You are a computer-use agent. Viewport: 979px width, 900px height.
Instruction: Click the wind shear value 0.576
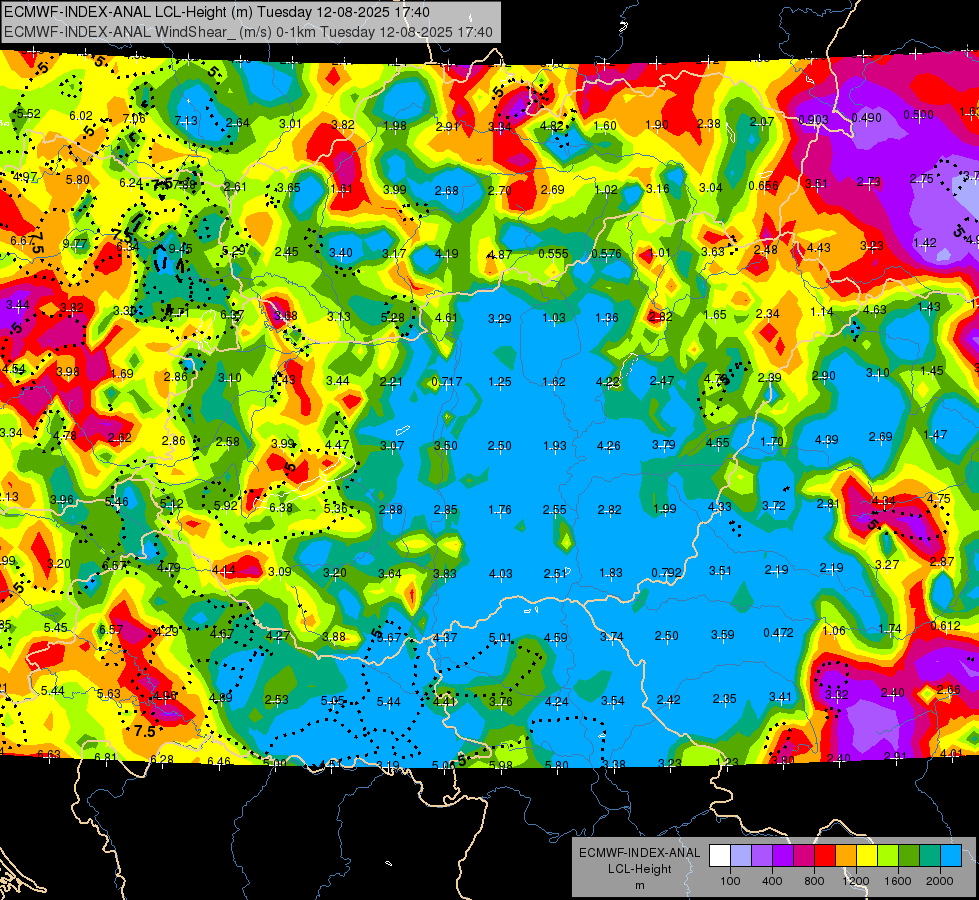coord(606,254)
